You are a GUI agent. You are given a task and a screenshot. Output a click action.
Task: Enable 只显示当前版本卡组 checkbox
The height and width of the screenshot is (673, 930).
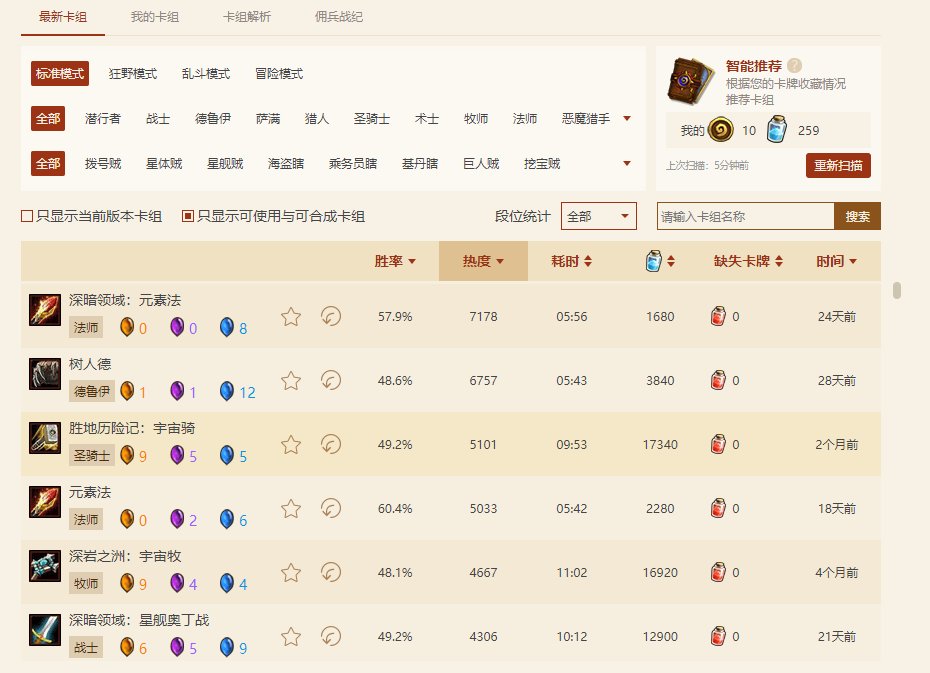coord(27,216)
